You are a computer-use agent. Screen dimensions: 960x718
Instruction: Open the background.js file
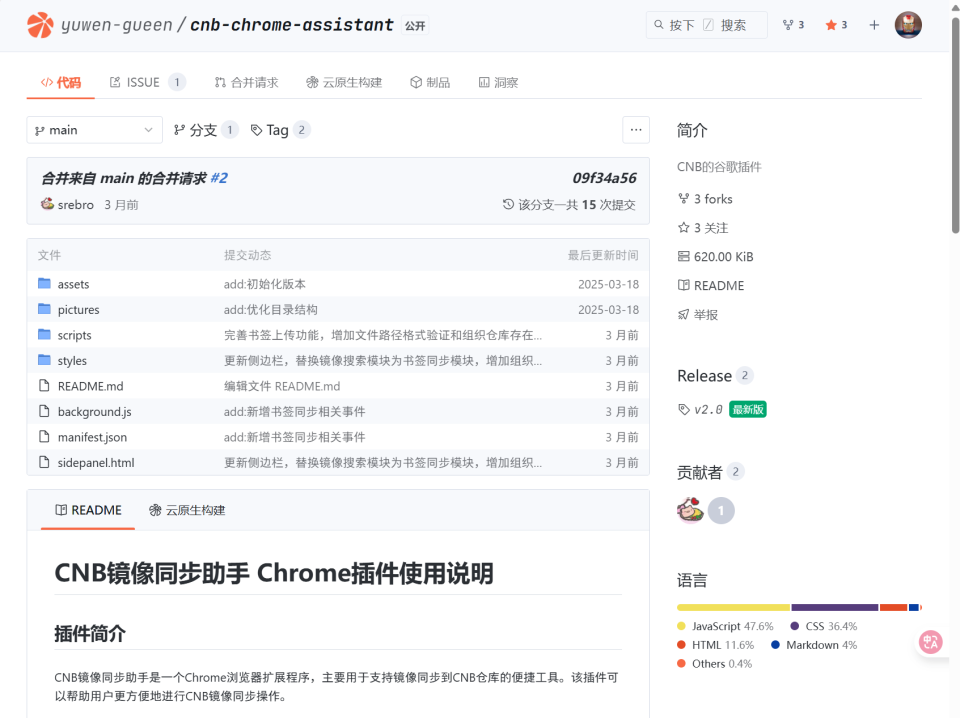click(94, 412)
